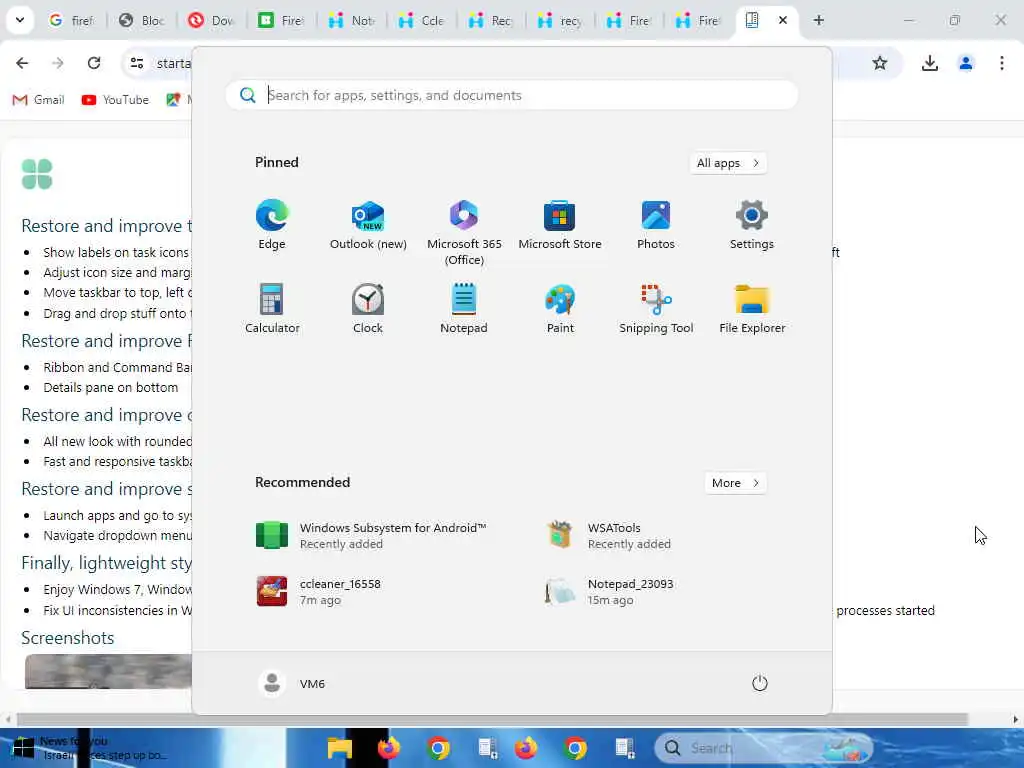Open File Explorer folder icon on taskbar
The width and height of the screenshot is (1024, 768).
340,748
